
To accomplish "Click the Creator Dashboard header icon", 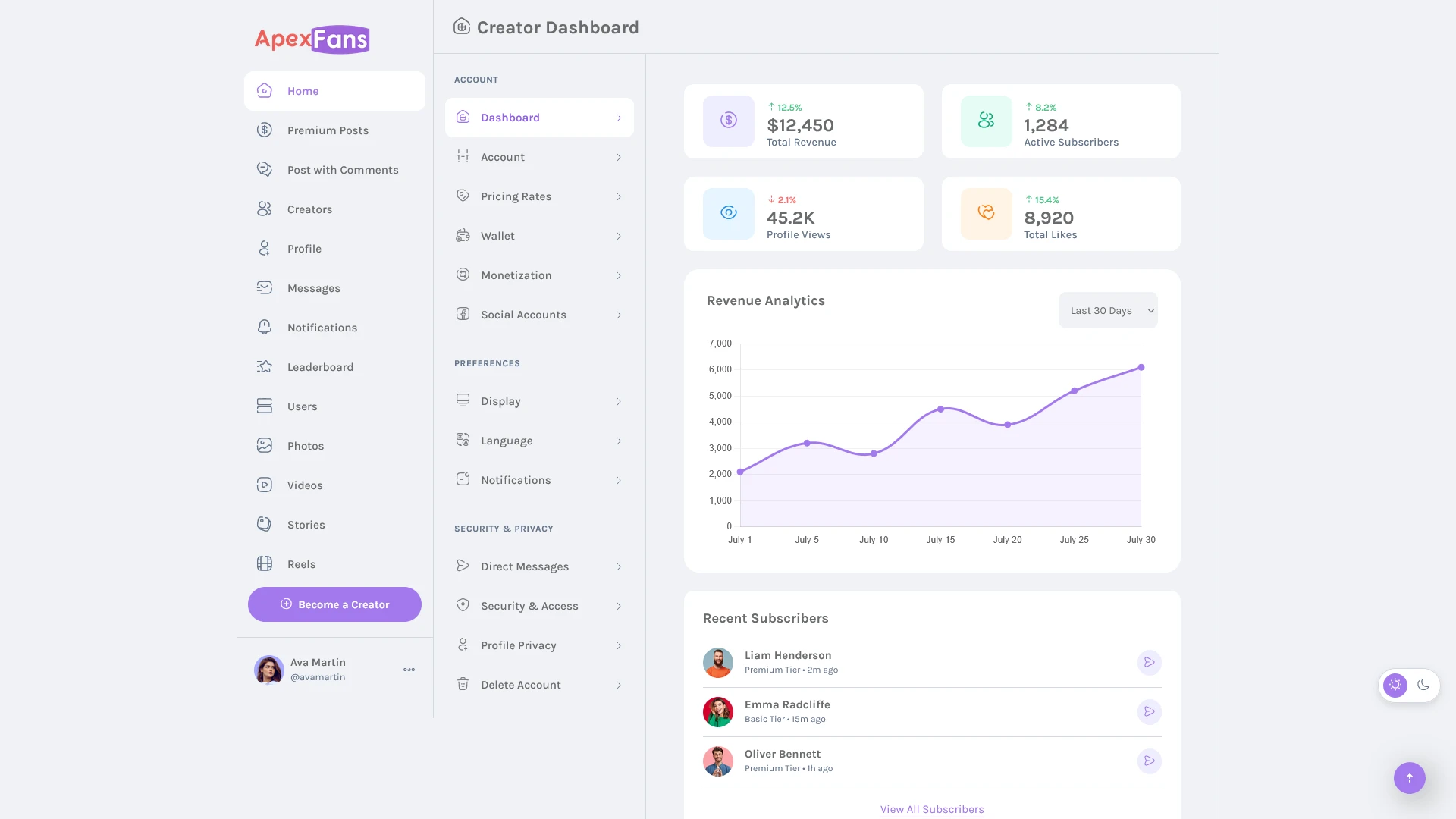I will 462,27.
